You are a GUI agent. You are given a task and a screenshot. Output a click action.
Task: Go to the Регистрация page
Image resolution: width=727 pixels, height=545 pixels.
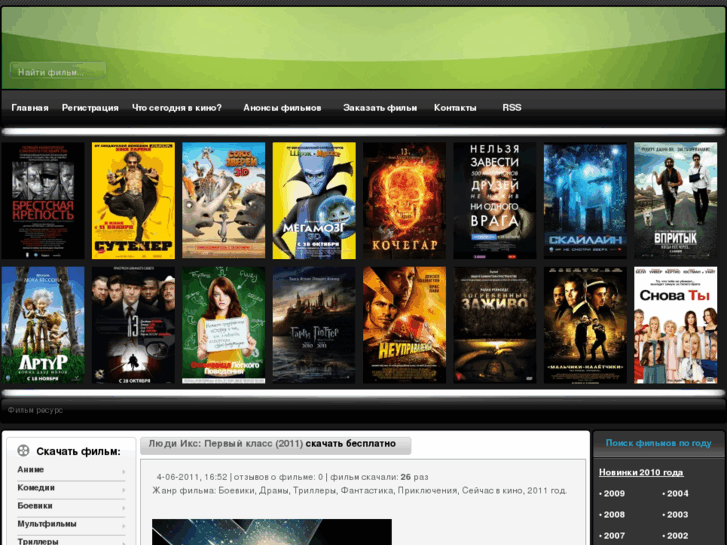(90, 108)
